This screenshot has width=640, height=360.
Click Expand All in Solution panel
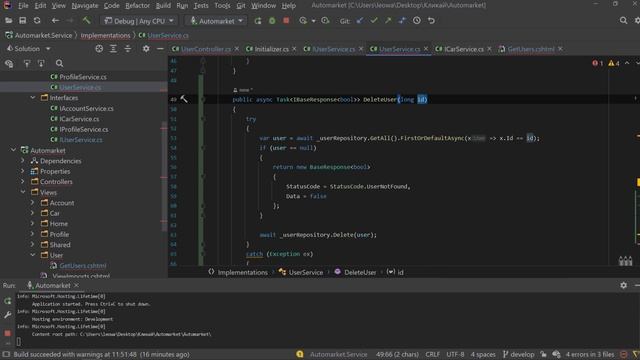(113, 49)
